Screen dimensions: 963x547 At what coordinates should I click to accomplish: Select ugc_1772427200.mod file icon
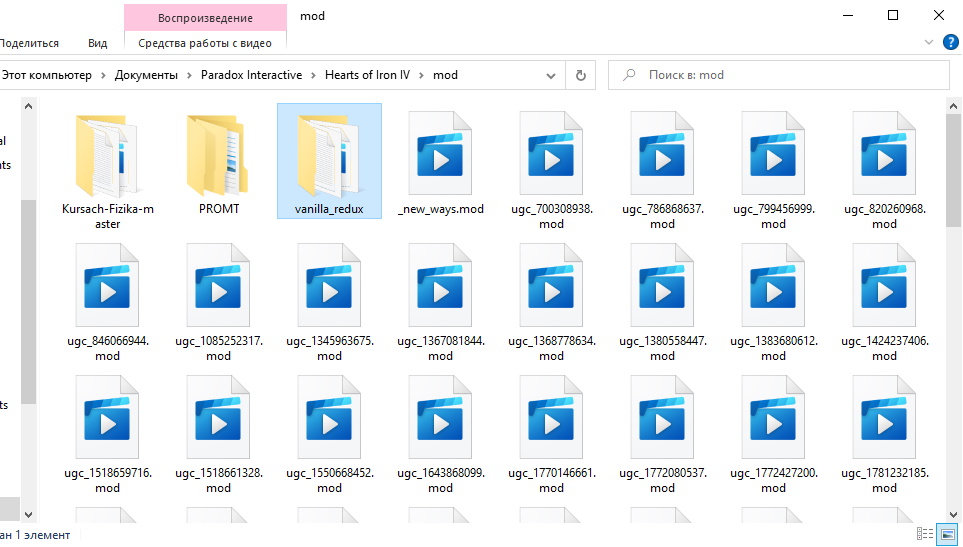click(x=773, y=417)
